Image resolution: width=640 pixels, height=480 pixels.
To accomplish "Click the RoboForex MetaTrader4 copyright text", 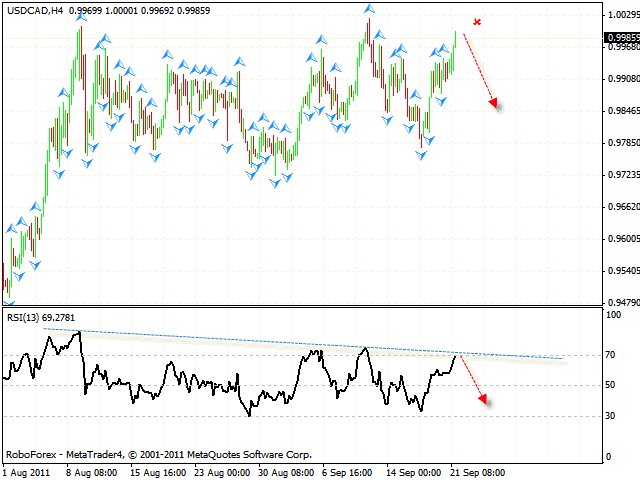I will pyautogui.click(x=159, y=454).
